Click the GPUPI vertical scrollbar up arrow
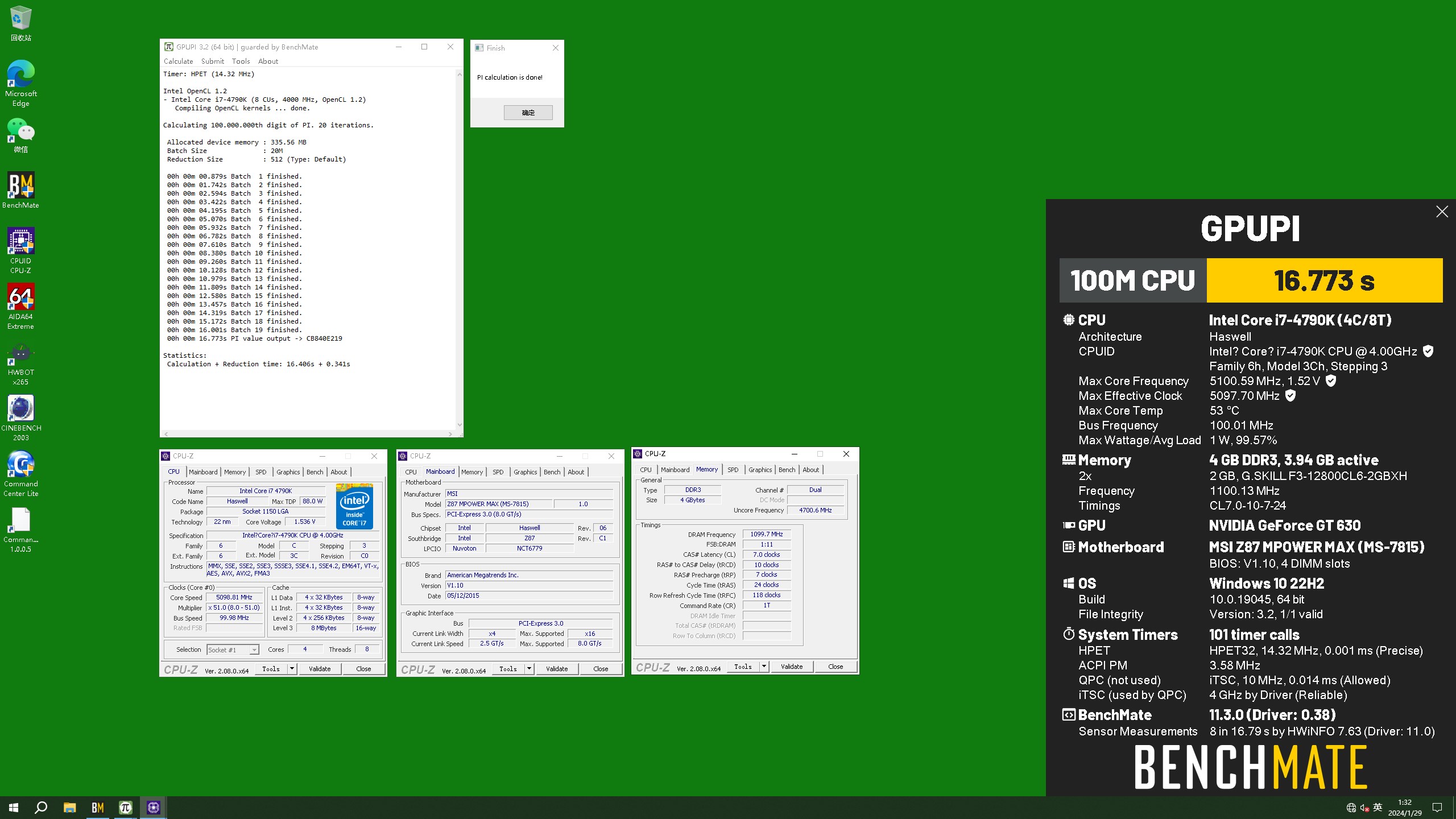Image resolution: width=1456 pixels, height=819 pixels. coord(460,75)
